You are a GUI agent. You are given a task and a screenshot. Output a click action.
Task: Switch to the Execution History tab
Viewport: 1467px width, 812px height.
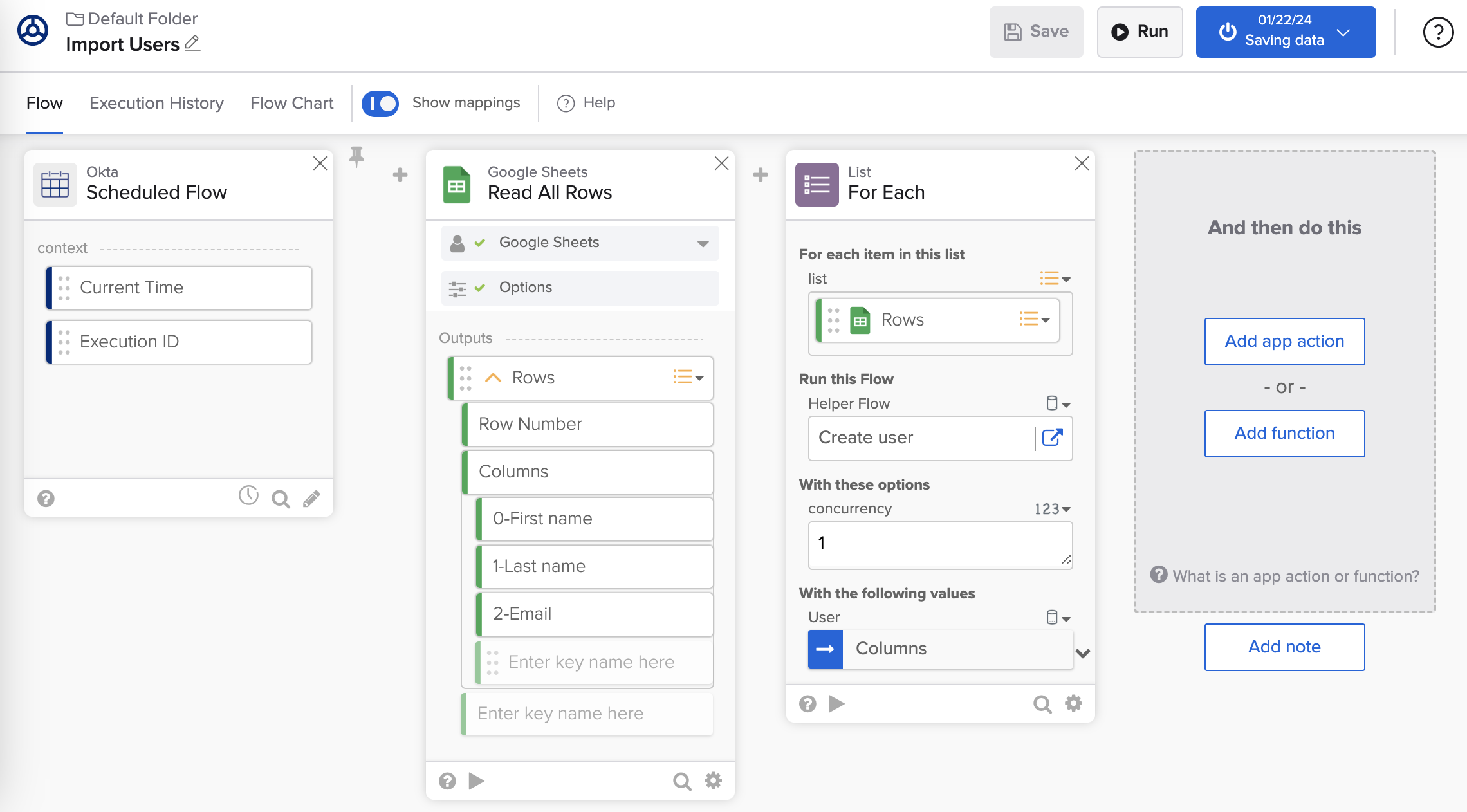pyautogui.click(x=156, y=103)
